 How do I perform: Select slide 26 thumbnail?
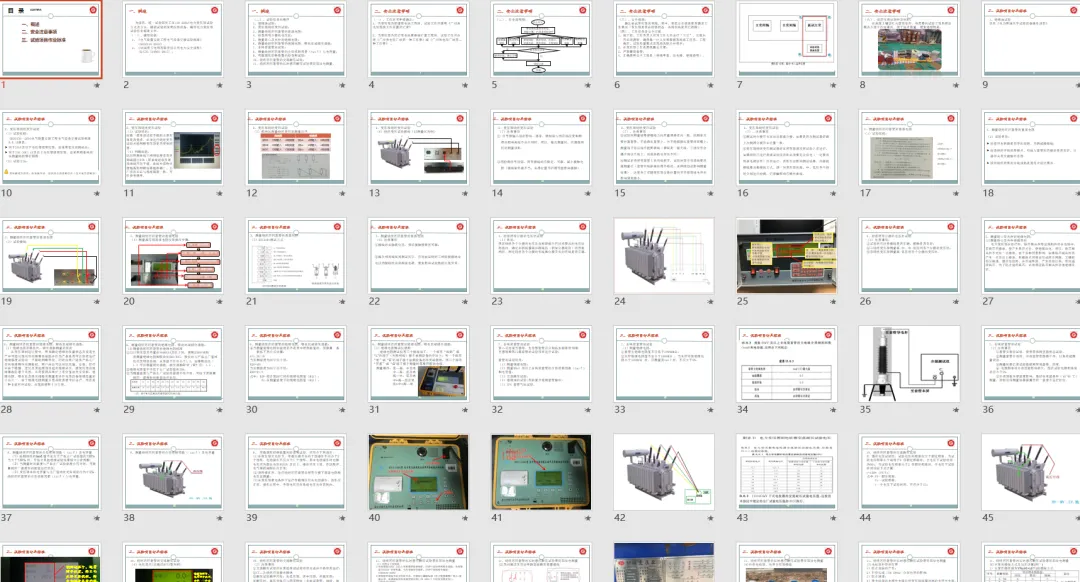pos(909,256)
